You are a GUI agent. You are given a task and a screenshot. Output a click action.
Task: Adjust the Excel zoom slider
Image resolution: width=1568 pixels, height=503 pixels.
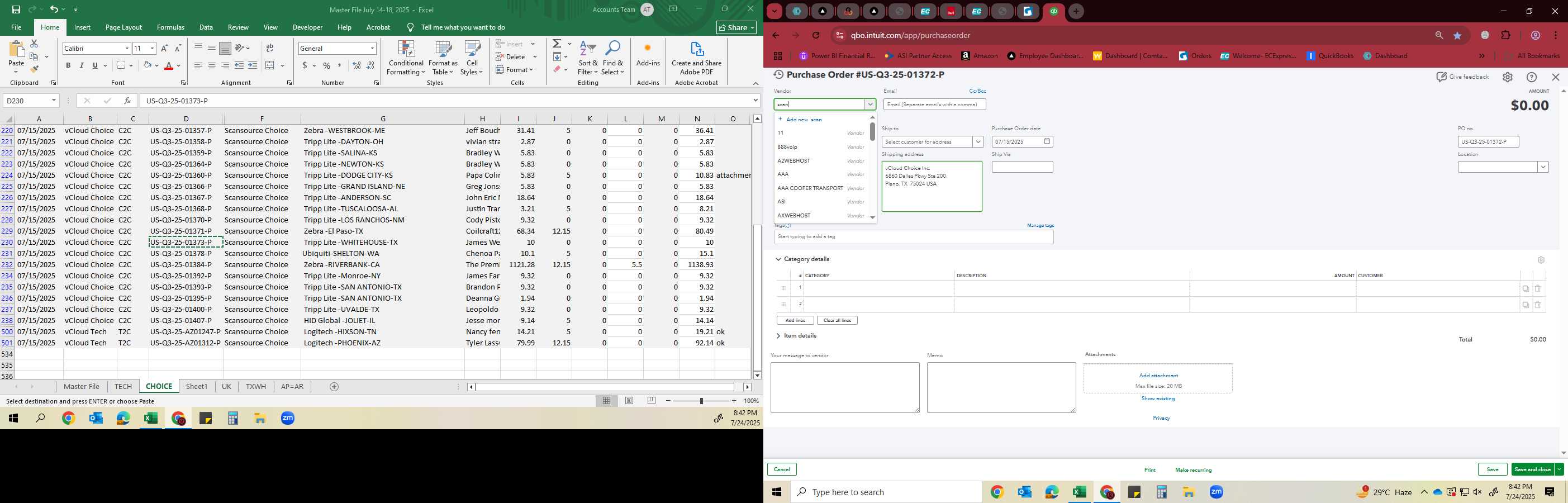(701, 401)
